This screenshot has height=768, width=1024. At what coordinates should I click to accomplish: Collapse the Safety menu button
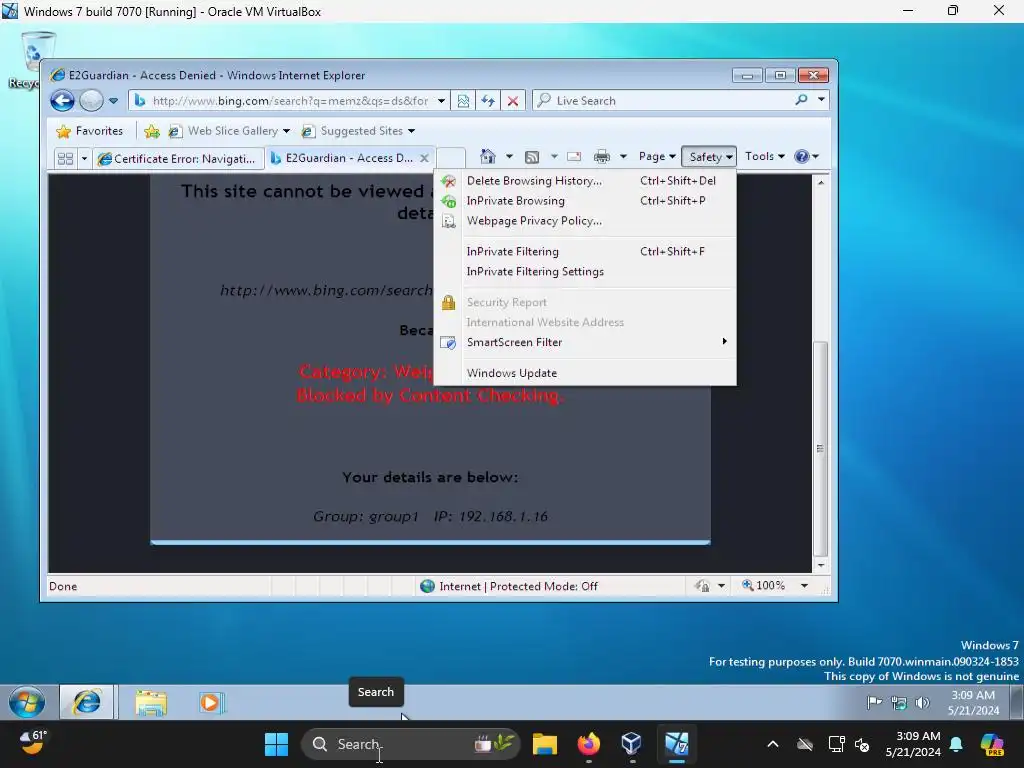click(709, 157)
